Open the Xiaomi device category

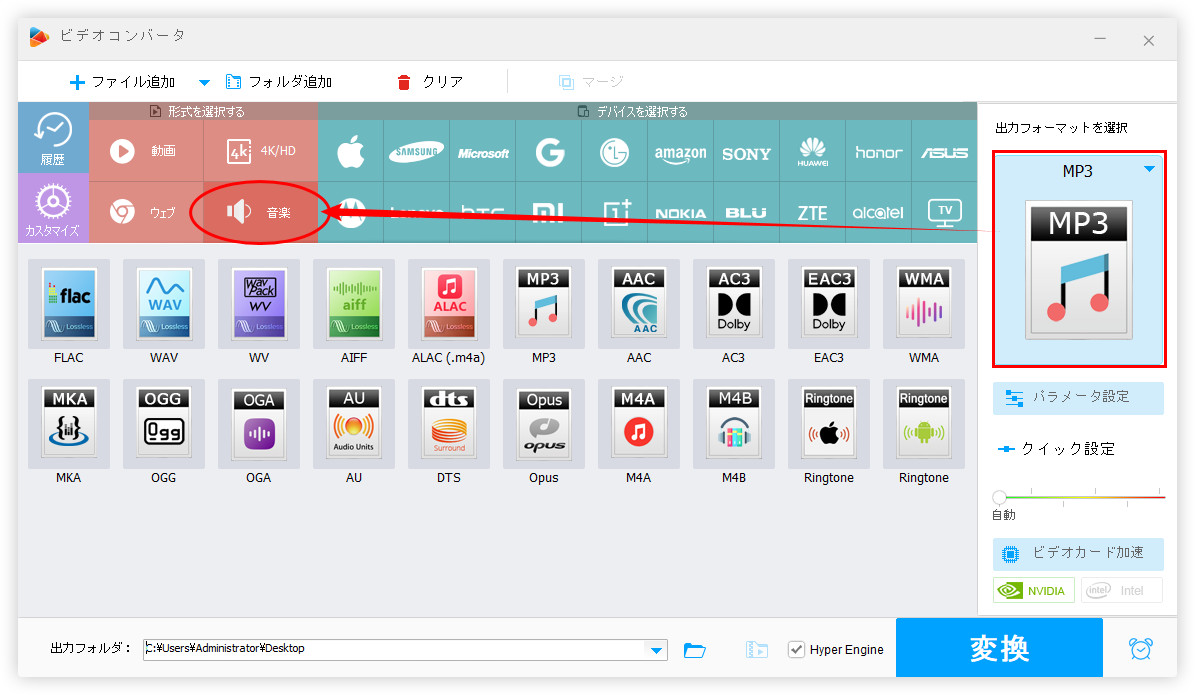(x=549, y=213)
